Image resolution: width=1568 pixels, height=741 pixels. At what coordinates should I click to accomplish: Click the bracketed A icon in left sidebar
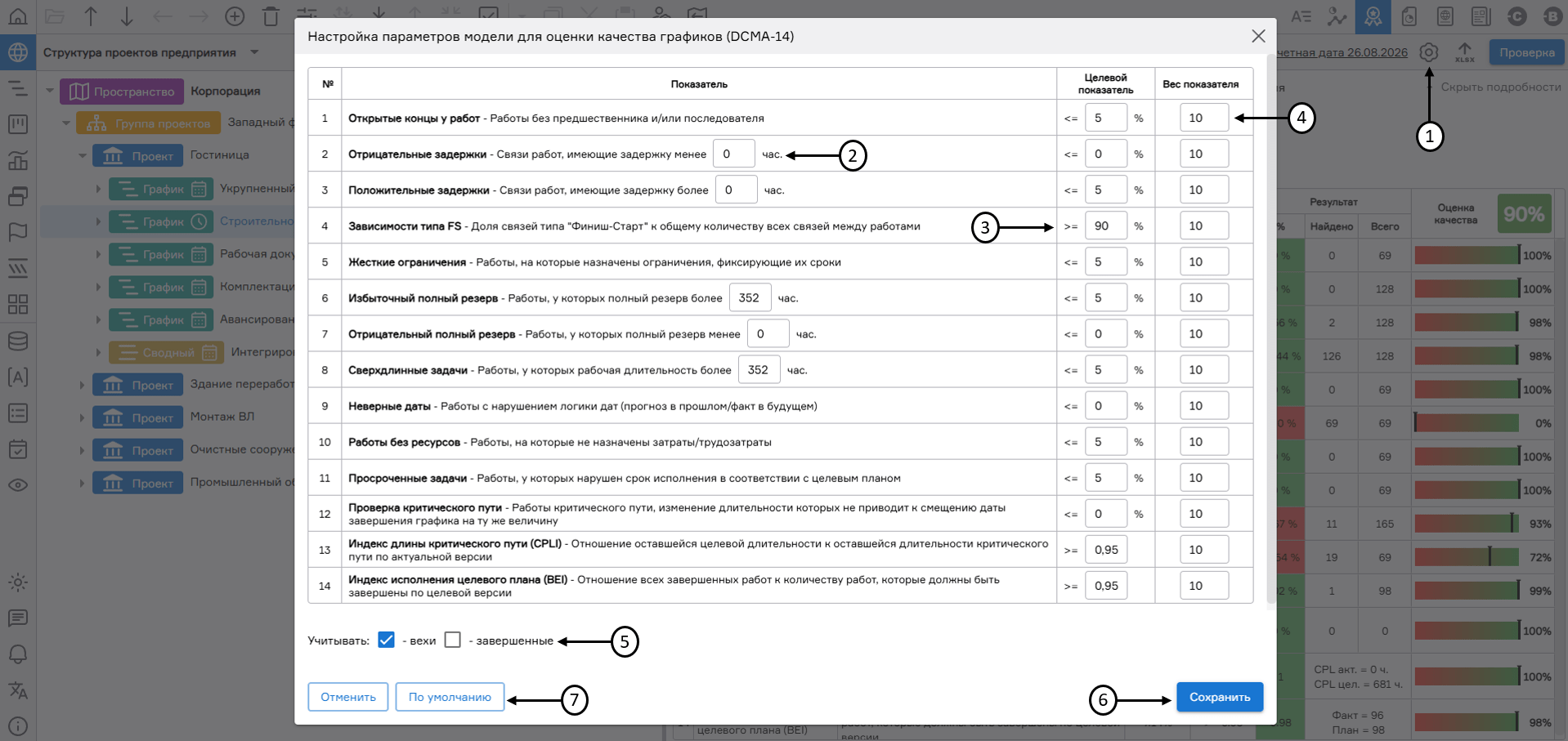(18, 377)
